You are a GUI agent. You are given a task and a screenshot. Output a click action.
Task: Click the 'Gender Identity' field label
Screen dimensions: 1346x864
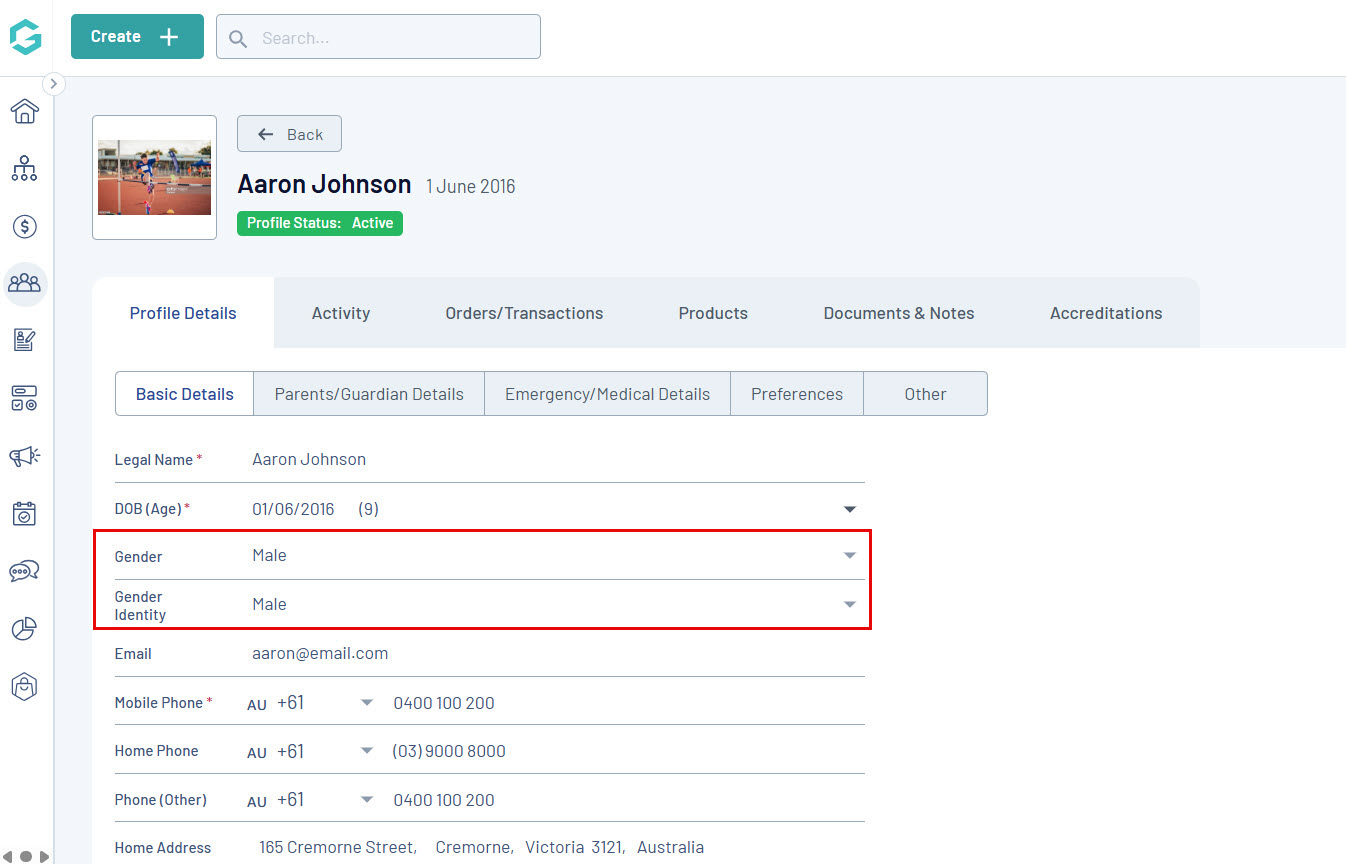[140, 605]
